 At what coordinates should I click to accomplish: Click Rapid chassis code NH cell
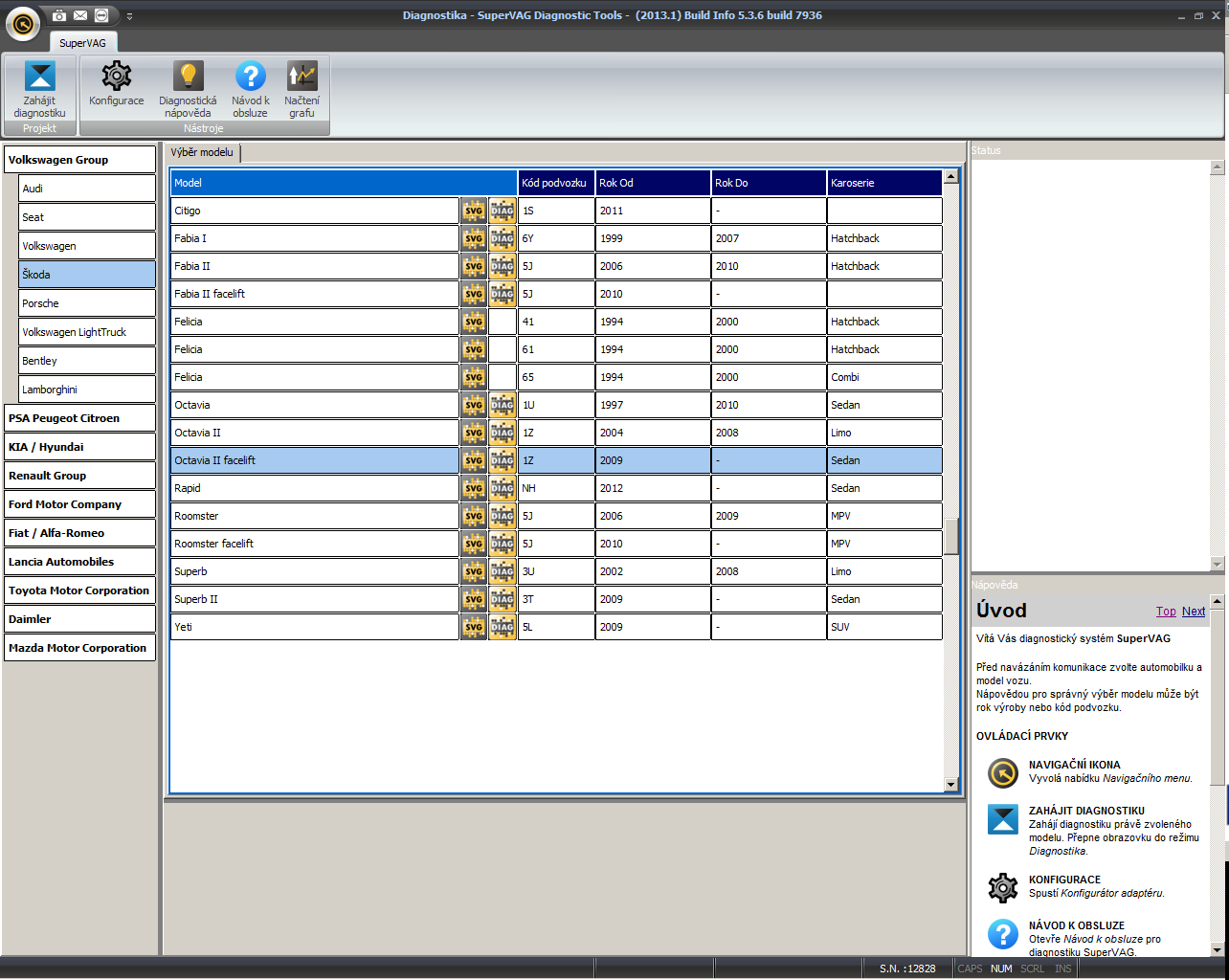(556, 488)
